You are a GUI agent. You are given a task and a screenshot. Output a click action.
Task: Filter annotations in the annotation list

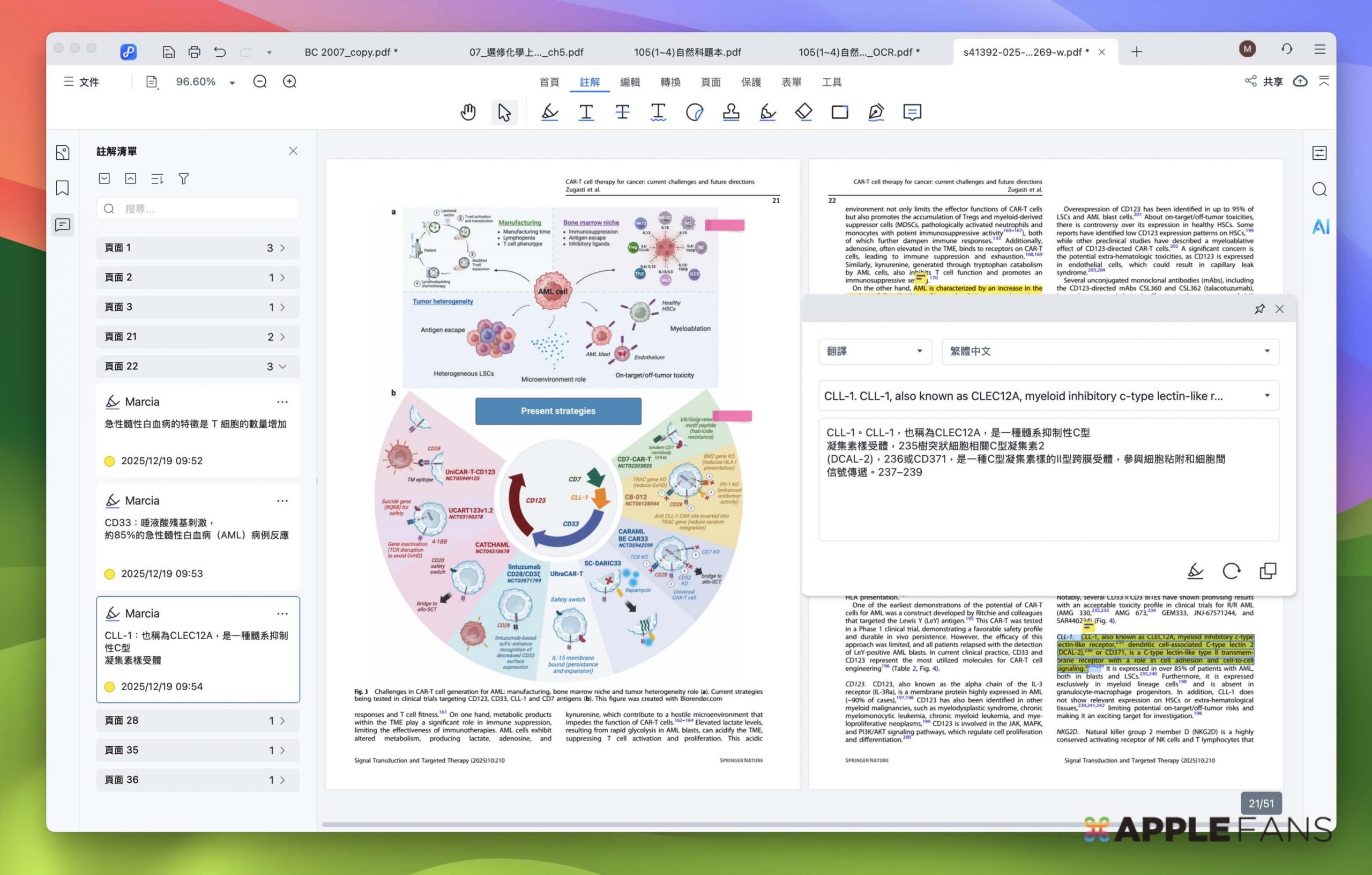(183, 179)
